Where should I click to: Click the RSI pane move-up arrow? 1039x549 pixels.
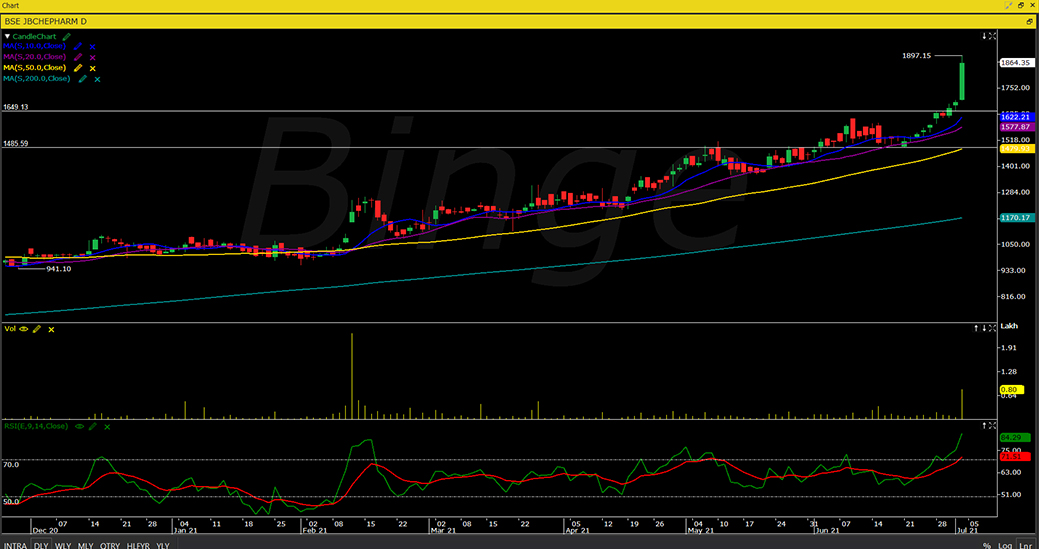pyautogui.click(x=985, y=424)
